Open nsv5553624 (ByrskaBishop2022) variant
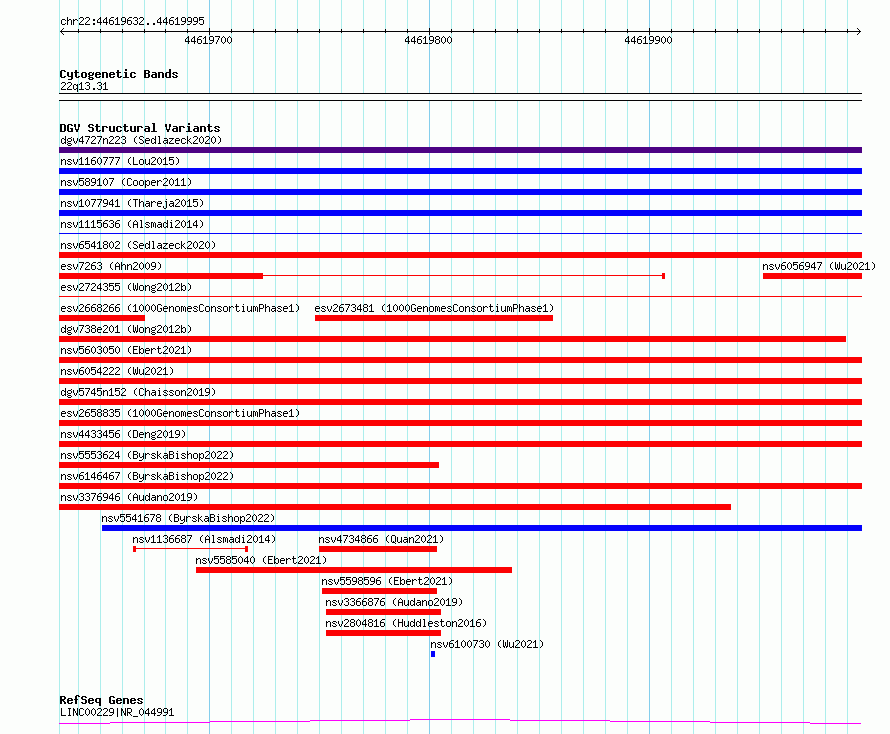The height and width of the screenshot is (734, 890). [147, 455]
